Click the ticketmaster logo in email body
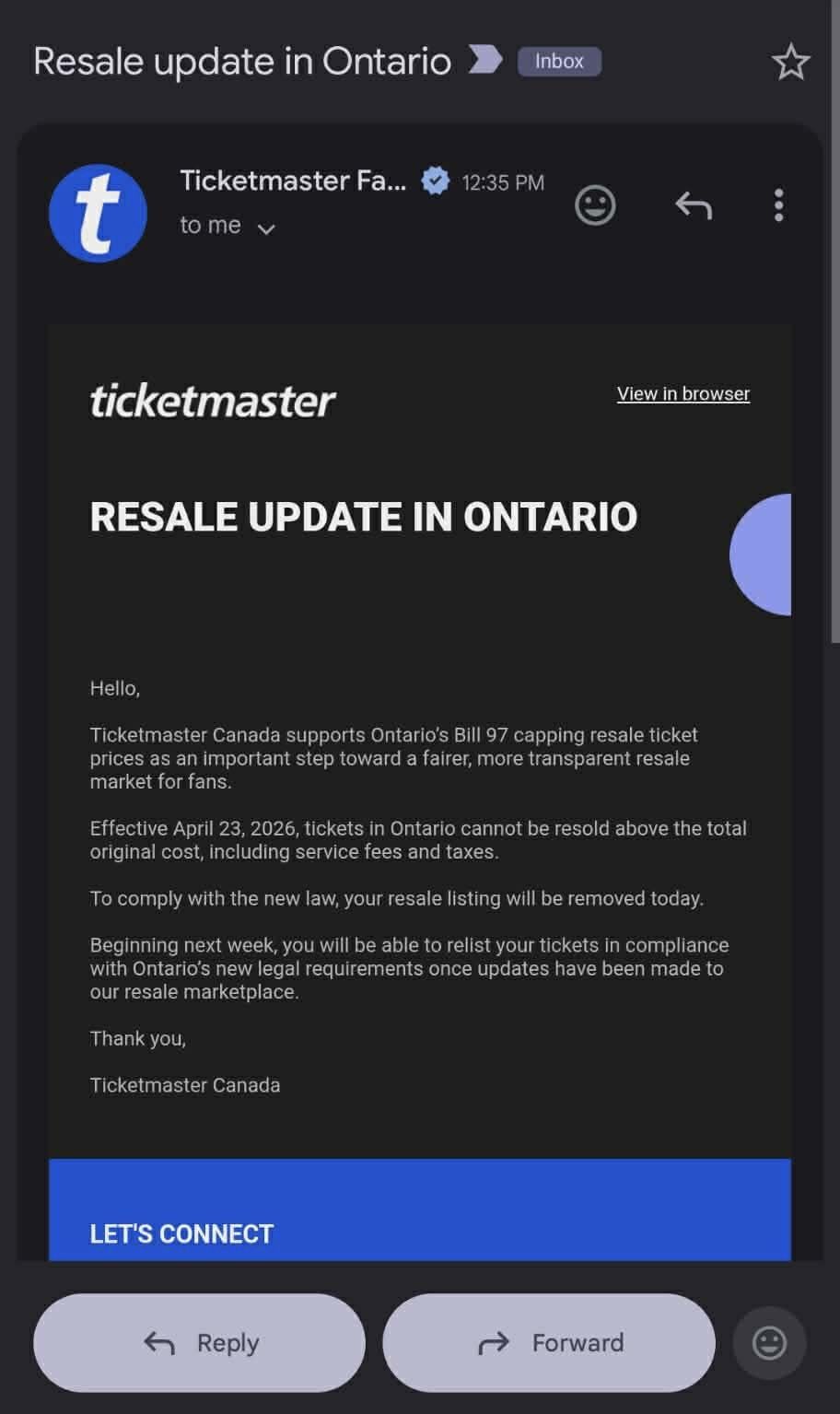This screenshot has width=840, height=1414. pyautogui.click(x=213, y=401)
